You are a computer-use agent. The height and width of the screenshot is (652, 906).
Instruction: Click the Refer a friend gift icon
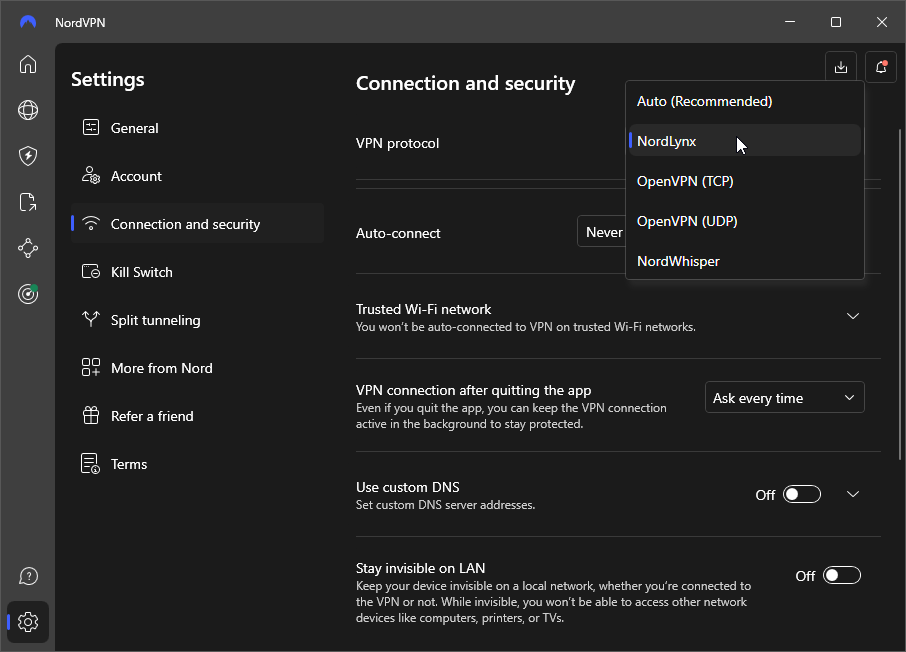[91, 415]
